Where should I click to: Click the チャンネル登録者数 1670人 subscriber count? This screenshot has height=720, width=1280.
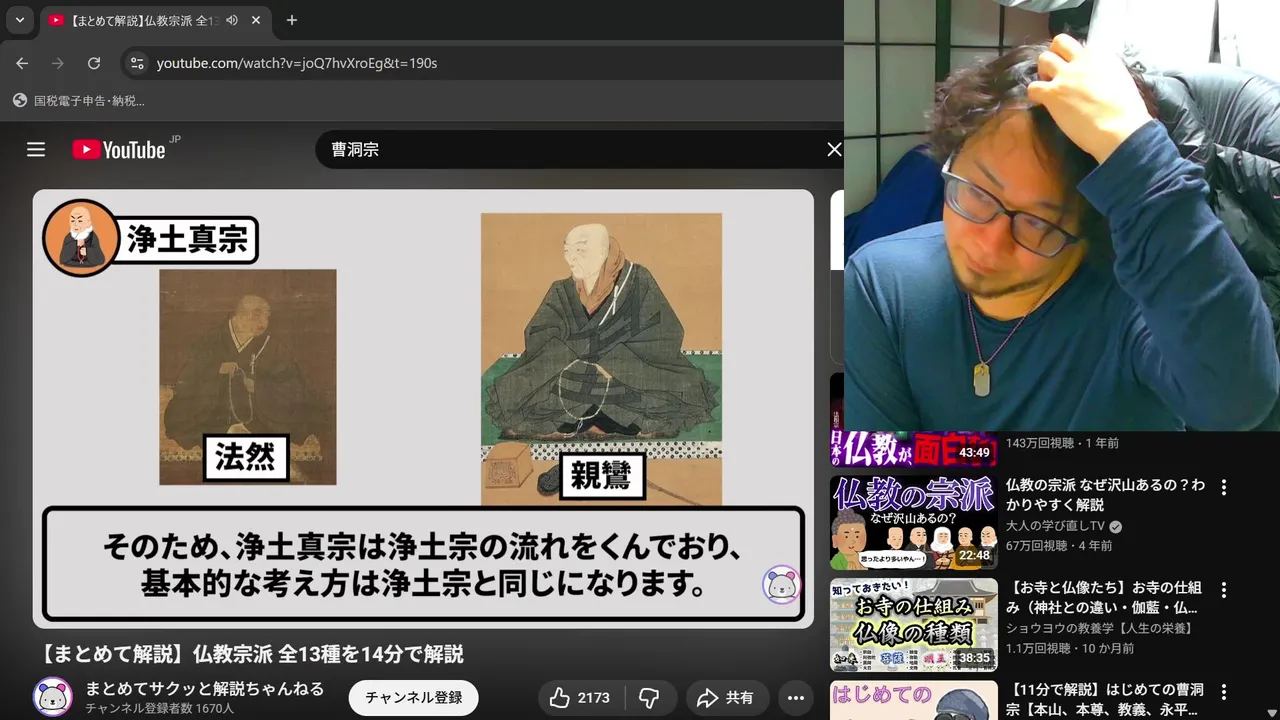coord(159,708)
